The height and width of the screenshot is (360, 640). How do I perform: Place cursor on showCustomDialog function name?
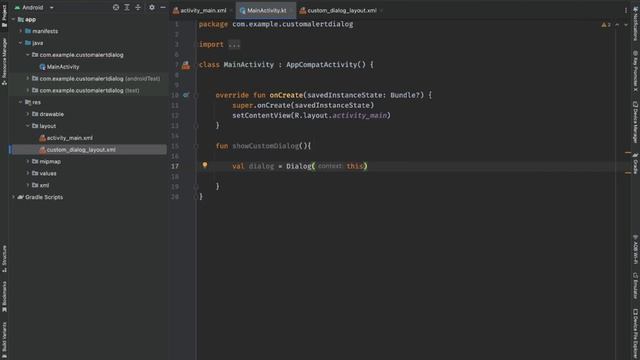pyautogui.click(x=265, y=146)
